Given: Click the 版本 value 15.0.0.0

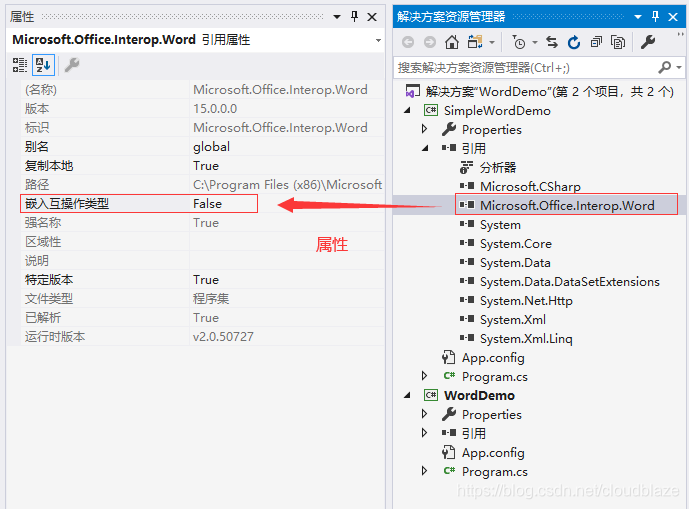Looking at the screenshot, I should pyautogui.click(x=215, y=109).
